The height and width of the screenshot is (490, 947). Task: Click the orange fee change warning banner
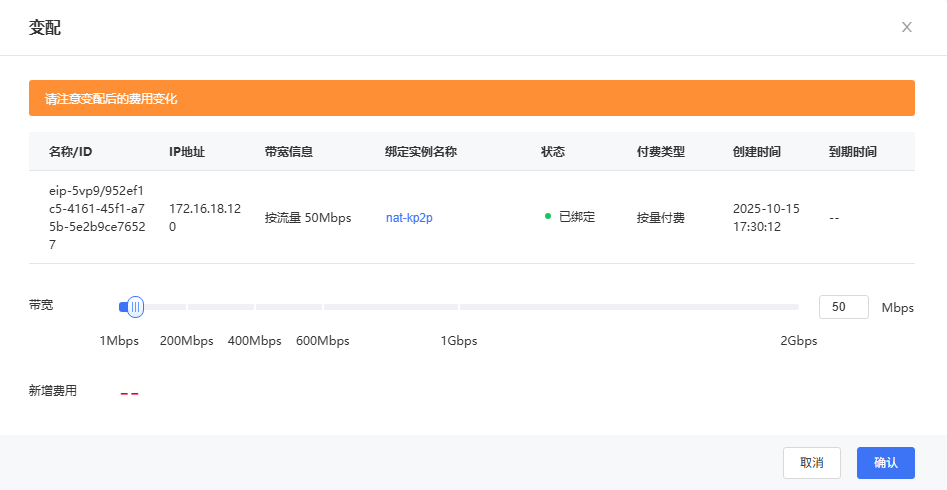tap(471, 99)
